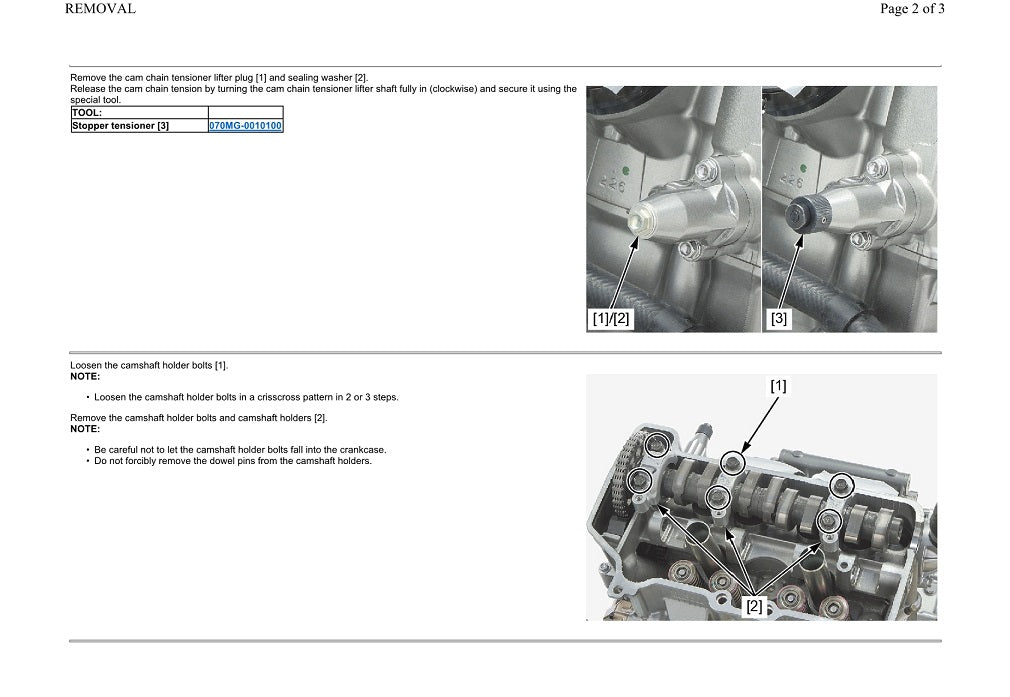Screen dimensions: 1010x697
Task: Open the 070MG-0010100 tool part link
Action: [x=245, y=126]
